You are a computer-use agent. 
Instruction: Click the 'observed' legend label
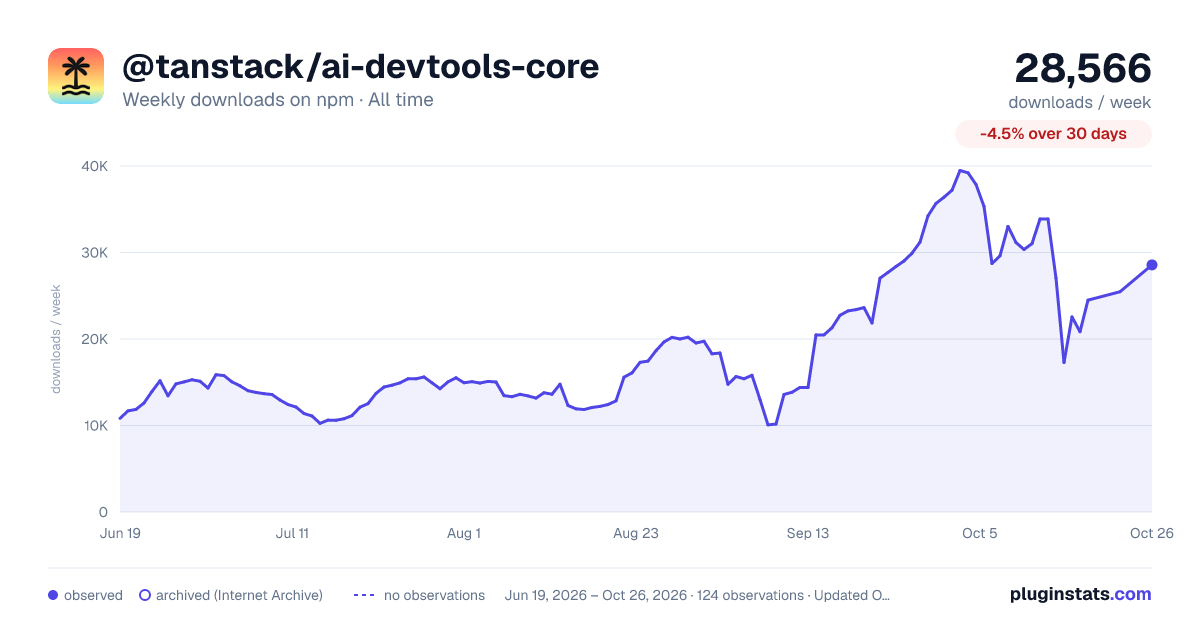tap(93, 595)
